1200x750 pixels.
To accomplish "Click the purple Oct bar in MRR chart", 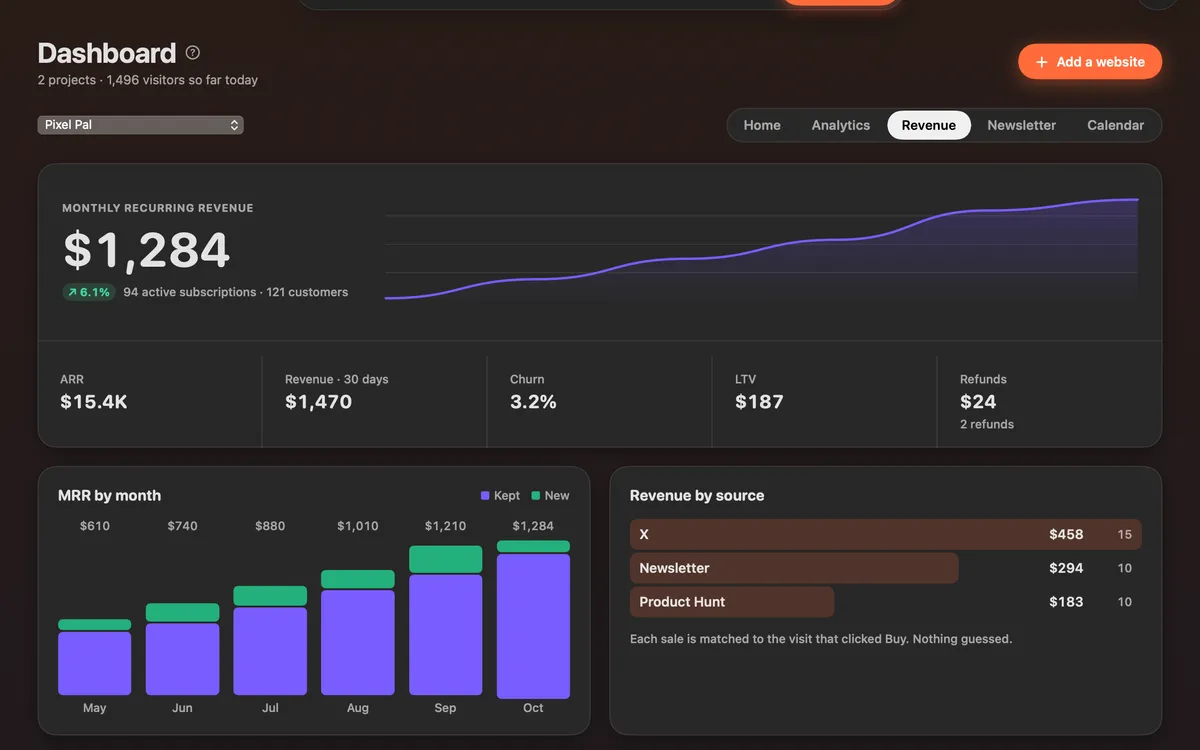I will point(533,626).
